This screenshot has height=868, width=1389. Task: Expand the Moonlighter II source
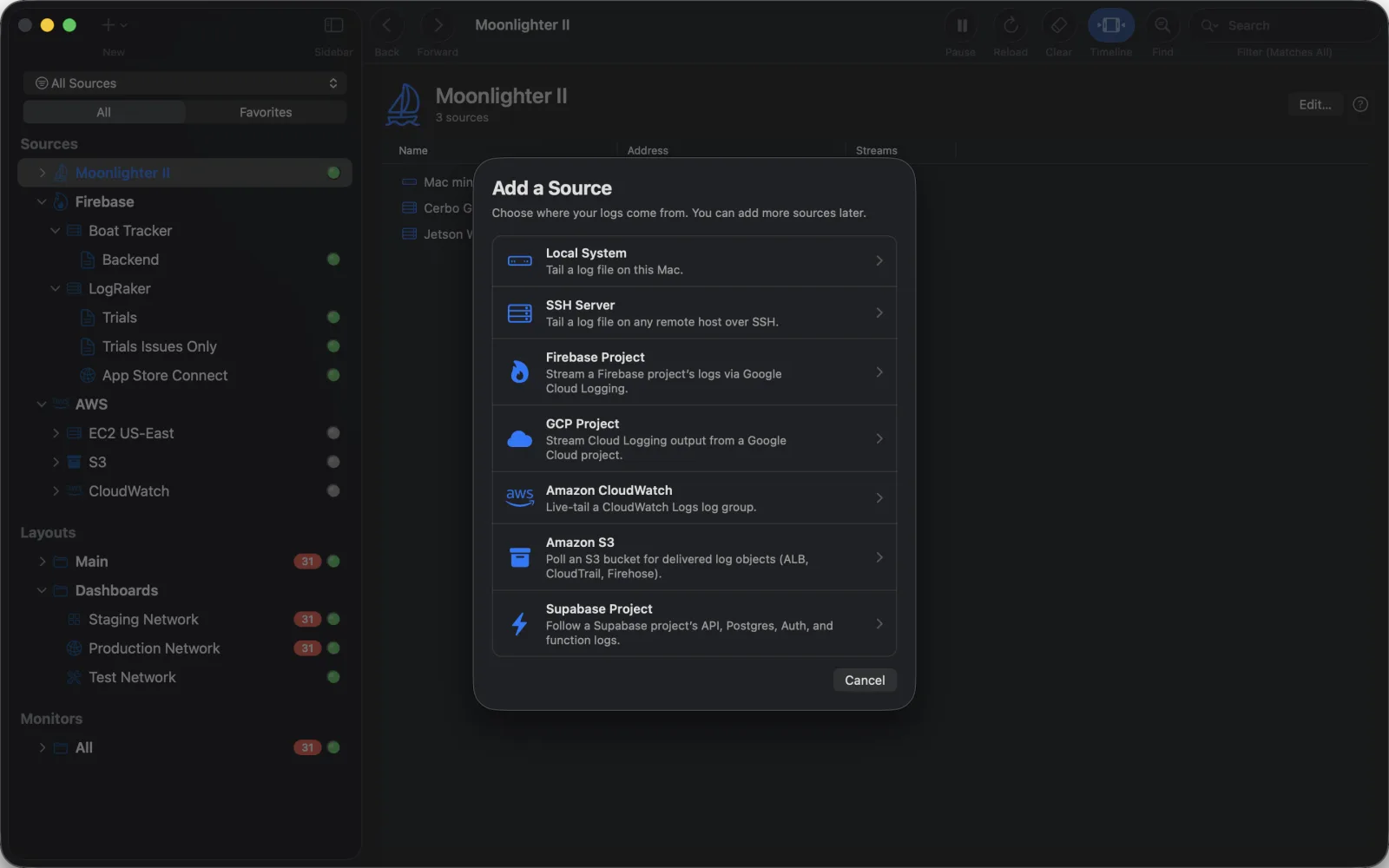(x=42, y=173)
